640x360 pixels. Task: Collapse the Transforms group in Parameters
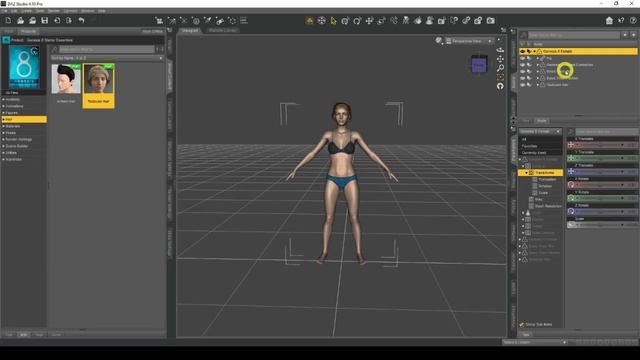coord(527,173)
